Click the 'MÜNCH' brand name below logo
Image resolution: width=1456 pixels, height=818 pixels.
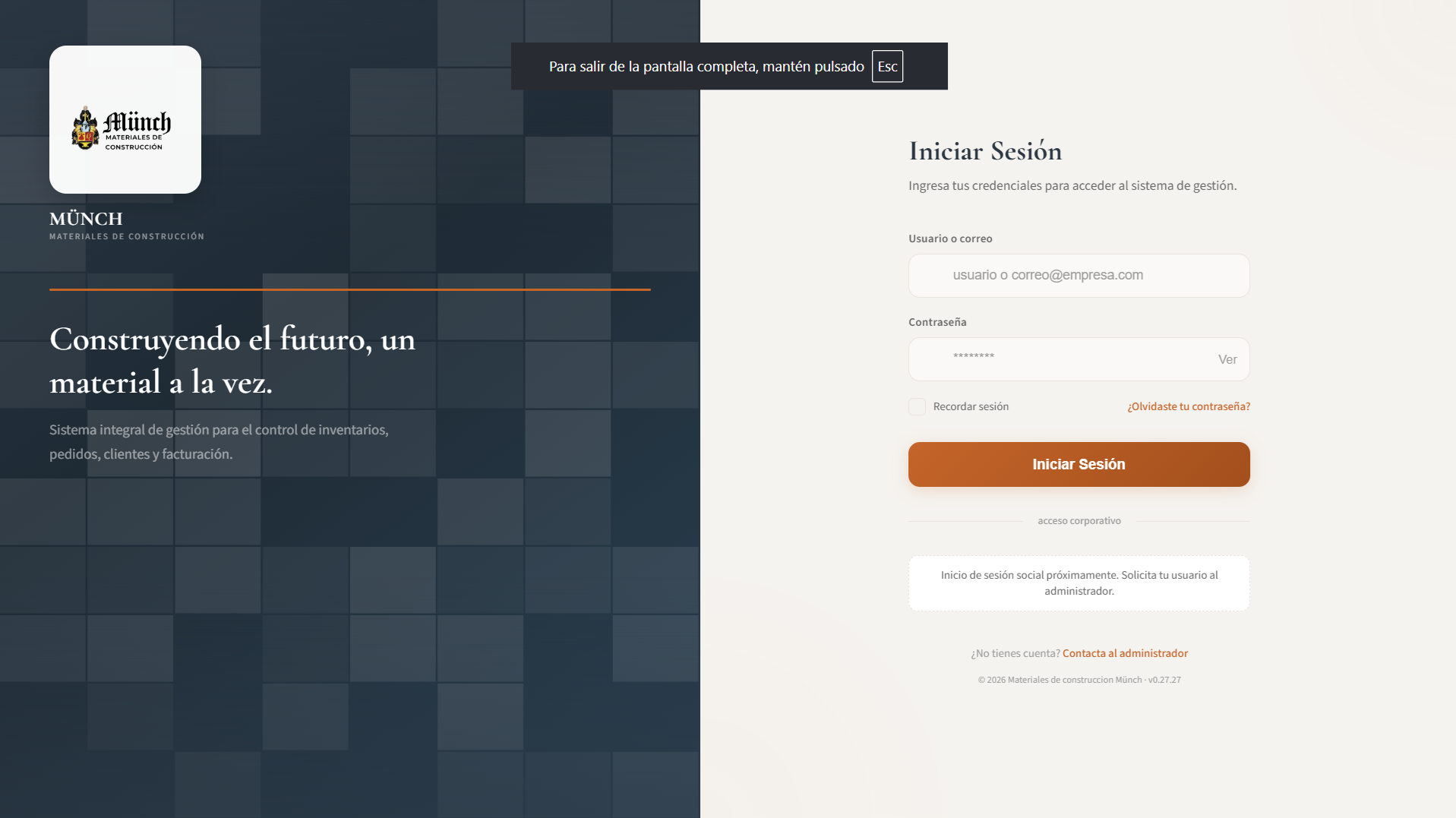[x=86, y=219]
